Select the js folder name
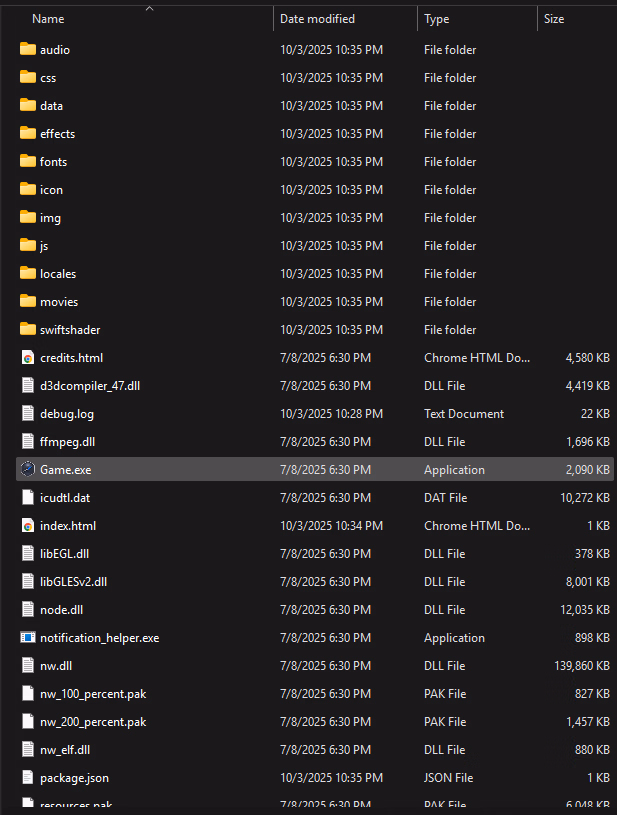 pyautogui.click(x=44, y=246)
